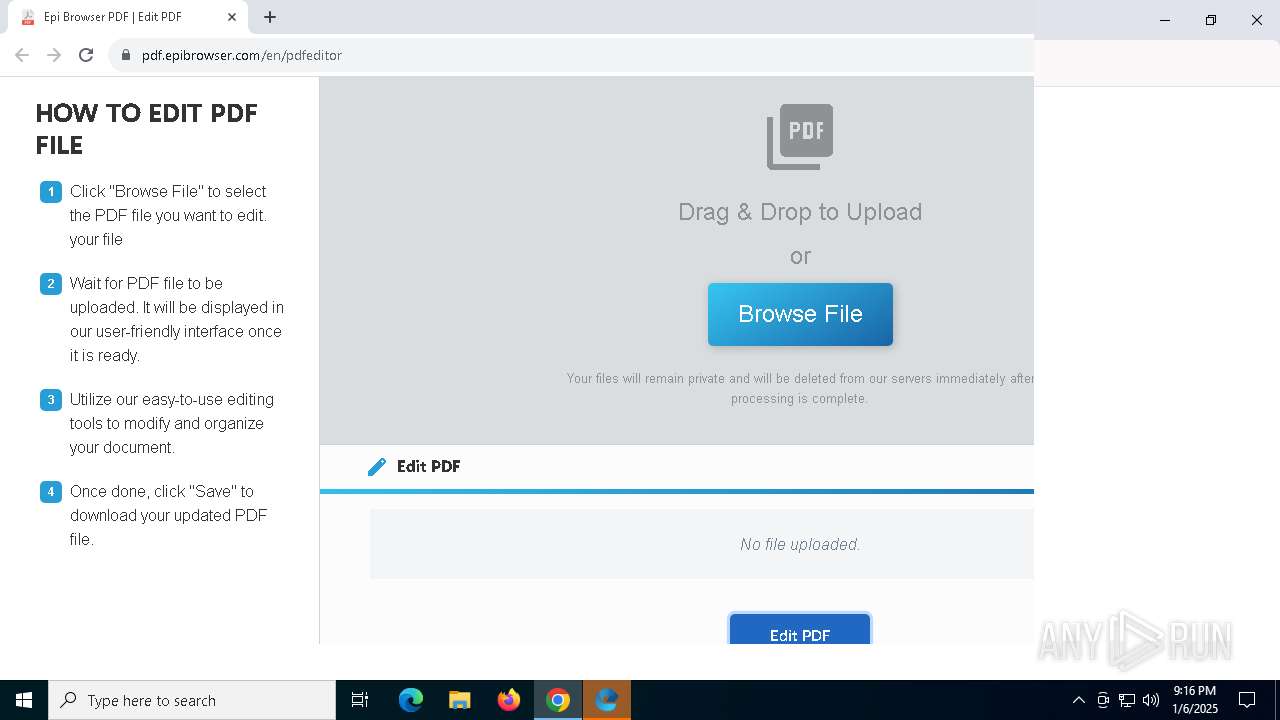Click the privacy notice about files remaining private

click(x=800, y=388)
